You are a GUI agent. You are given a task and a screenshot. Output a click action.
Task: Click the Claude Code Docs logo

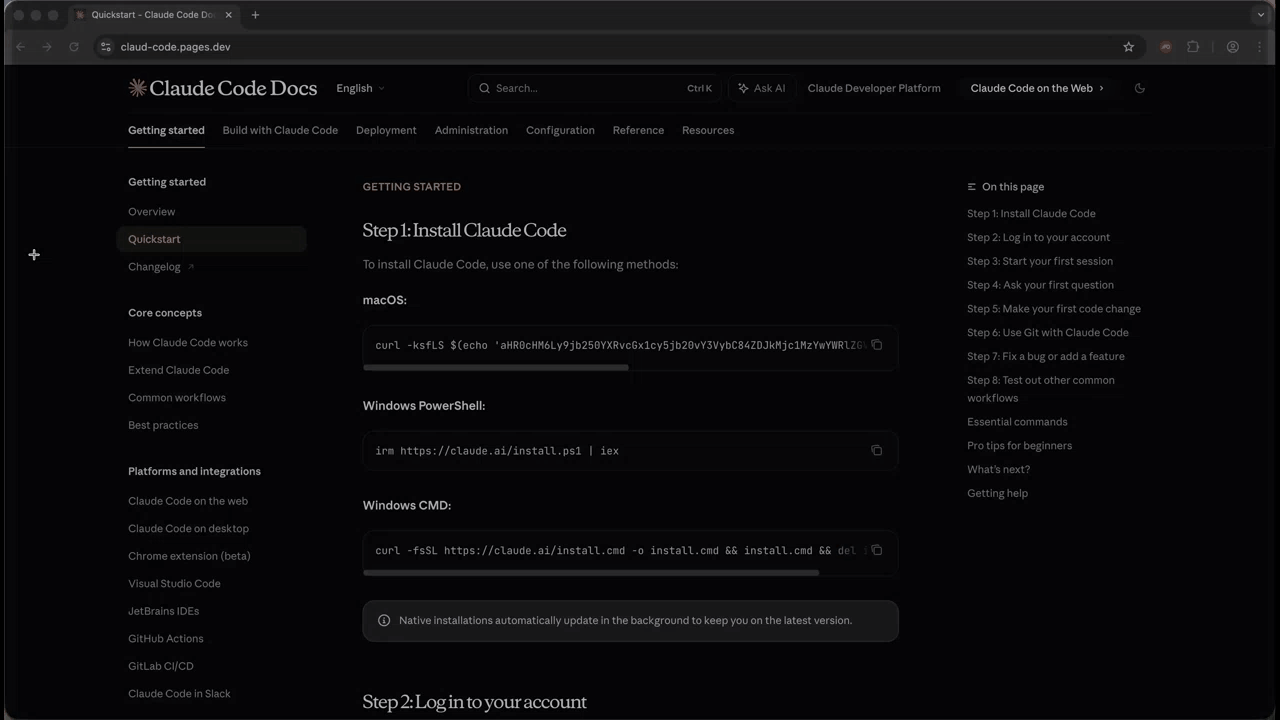click(x=222, y=88)
